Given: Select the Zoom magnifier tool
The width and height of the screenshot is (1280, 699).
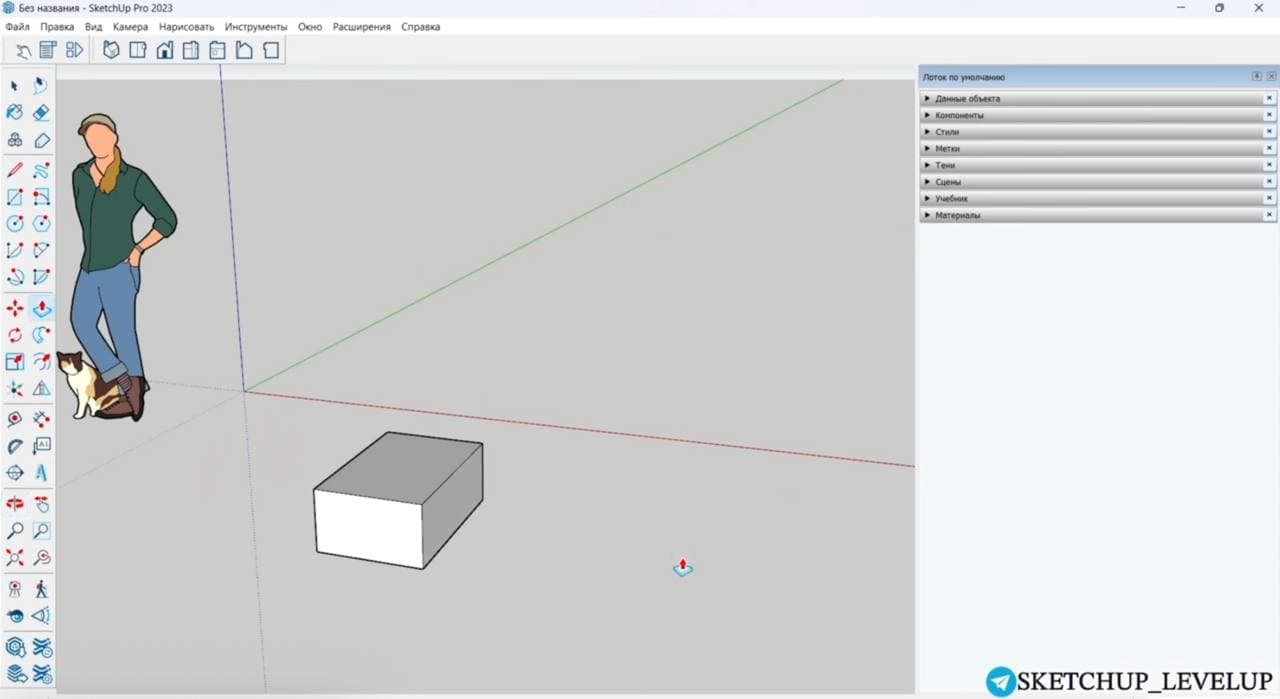Looking at the screenshot, I should [15, 531].
